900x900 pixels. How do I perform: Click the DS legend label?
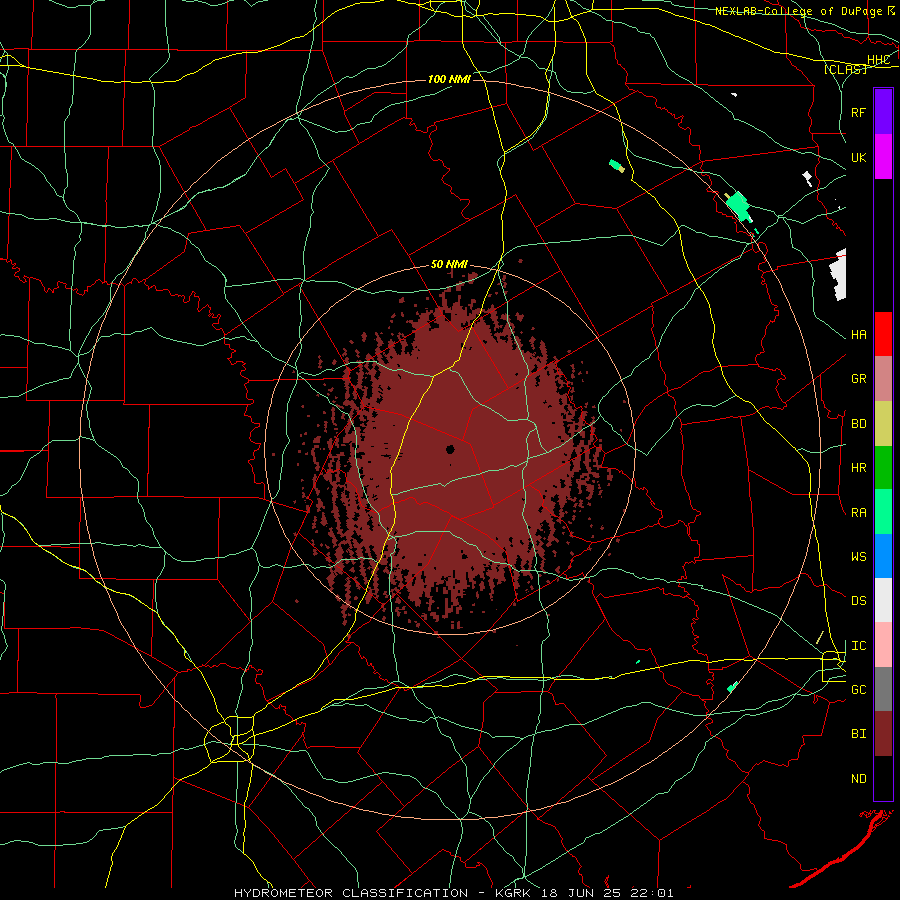click(x=859, y=601)
